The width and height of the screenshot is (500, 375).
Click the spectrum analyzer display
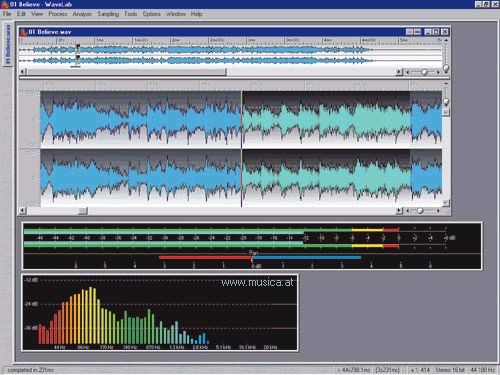(x=160, y=313)
